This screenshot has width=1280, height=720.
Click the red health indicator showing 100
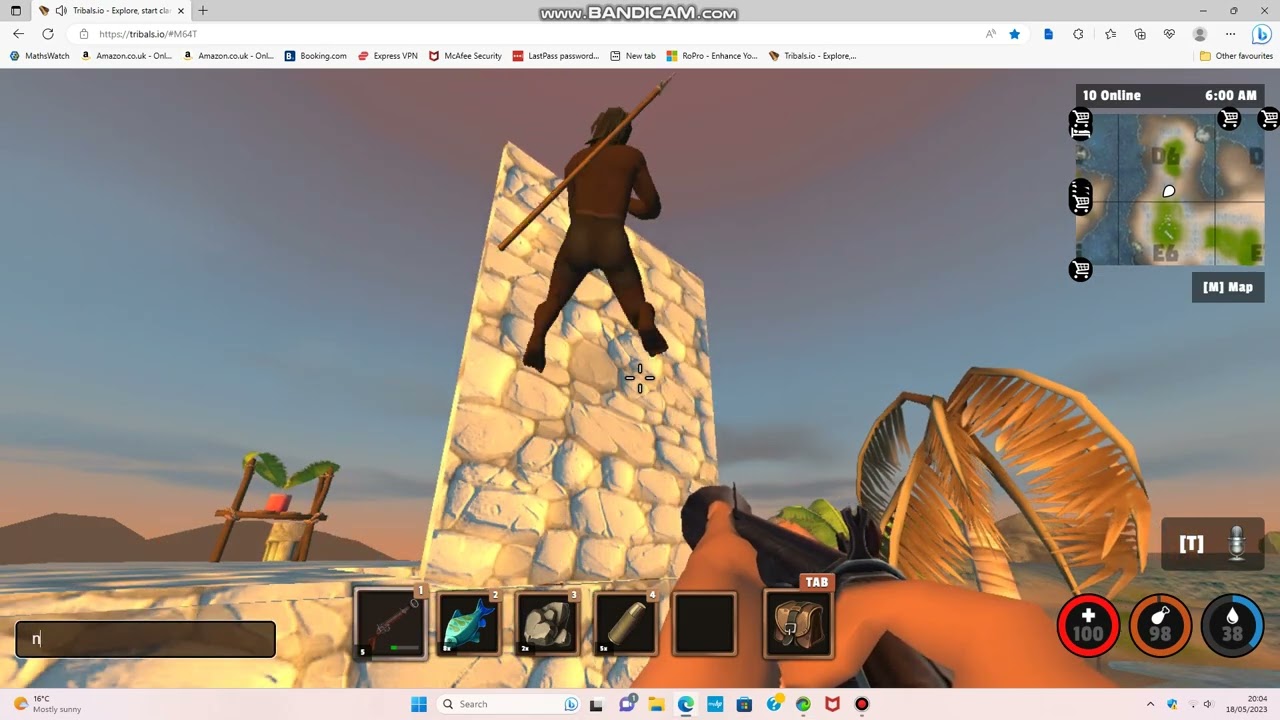[x=1089, y=626]
